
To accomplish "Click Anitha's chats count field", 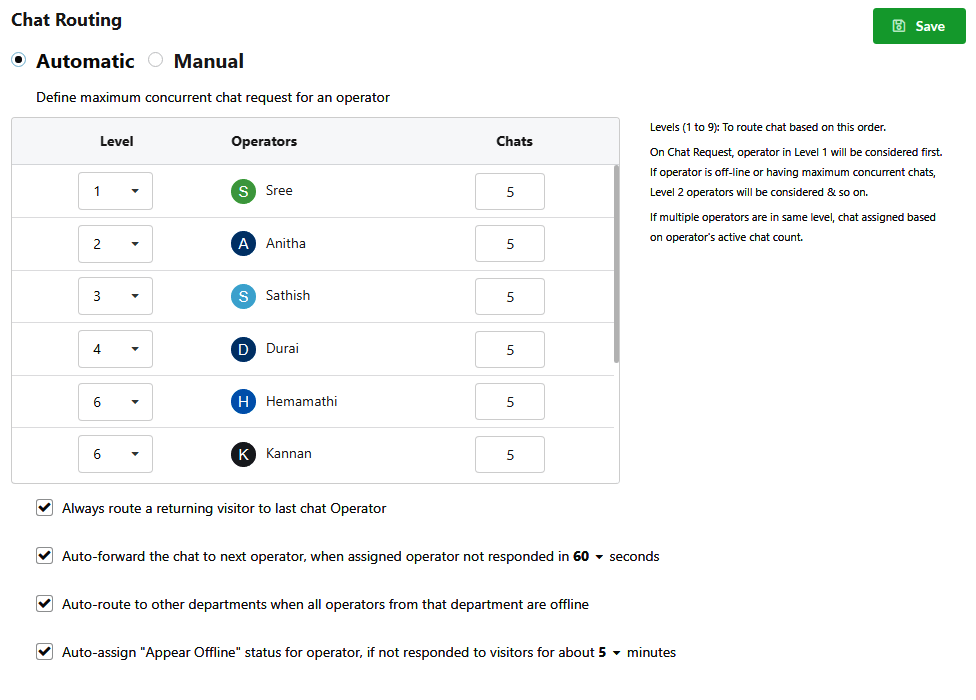I will (510, 244).
